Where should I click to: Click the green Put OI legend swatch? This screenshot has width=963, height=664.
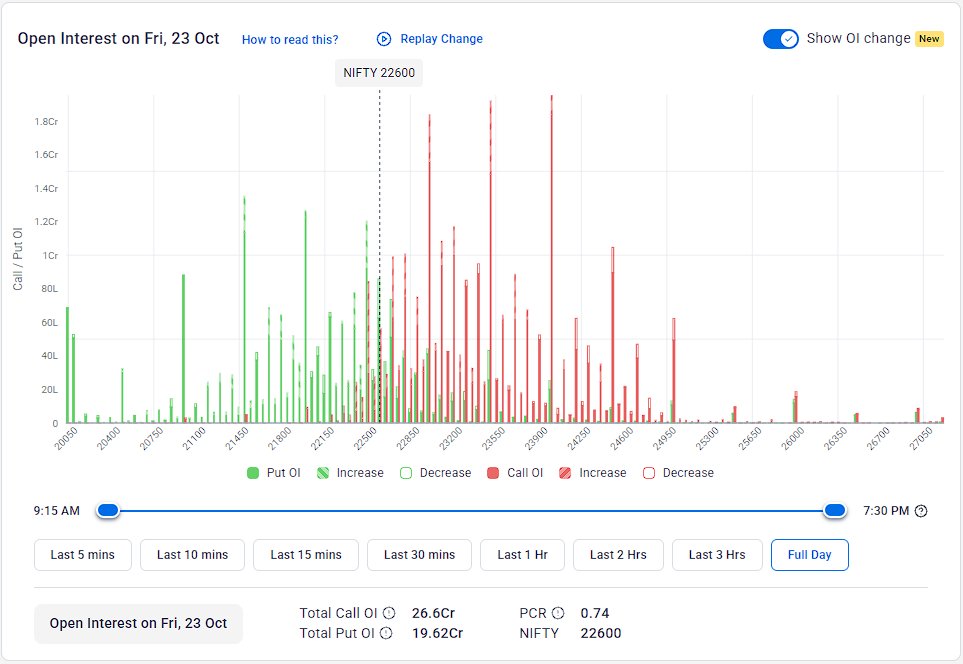click(x=252, y=473)
